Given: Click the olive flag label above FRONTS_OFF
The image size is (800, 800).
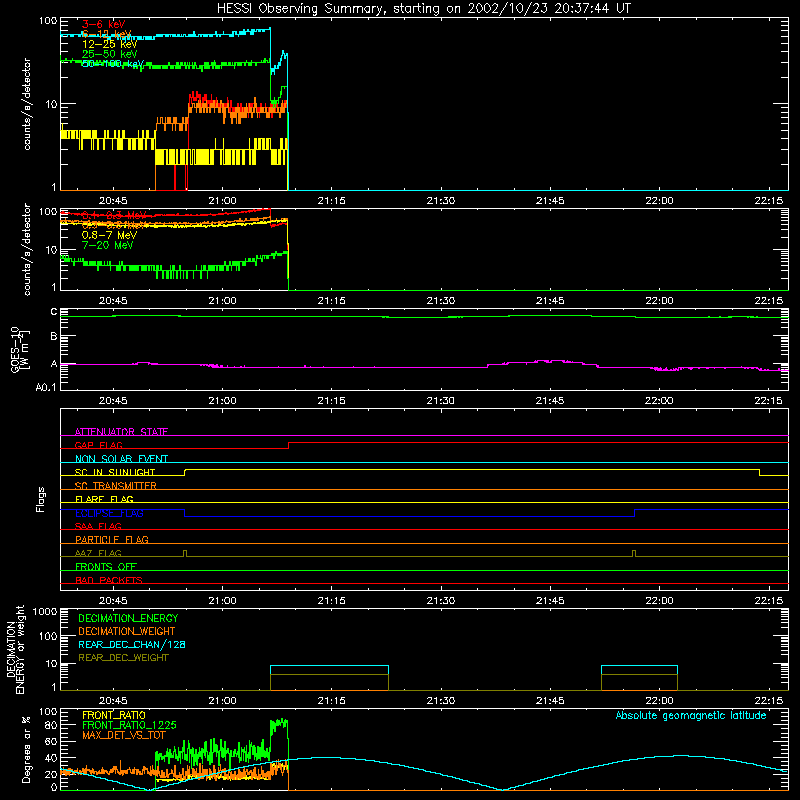Looking at the screenshot, I should [x=98, y=553].
